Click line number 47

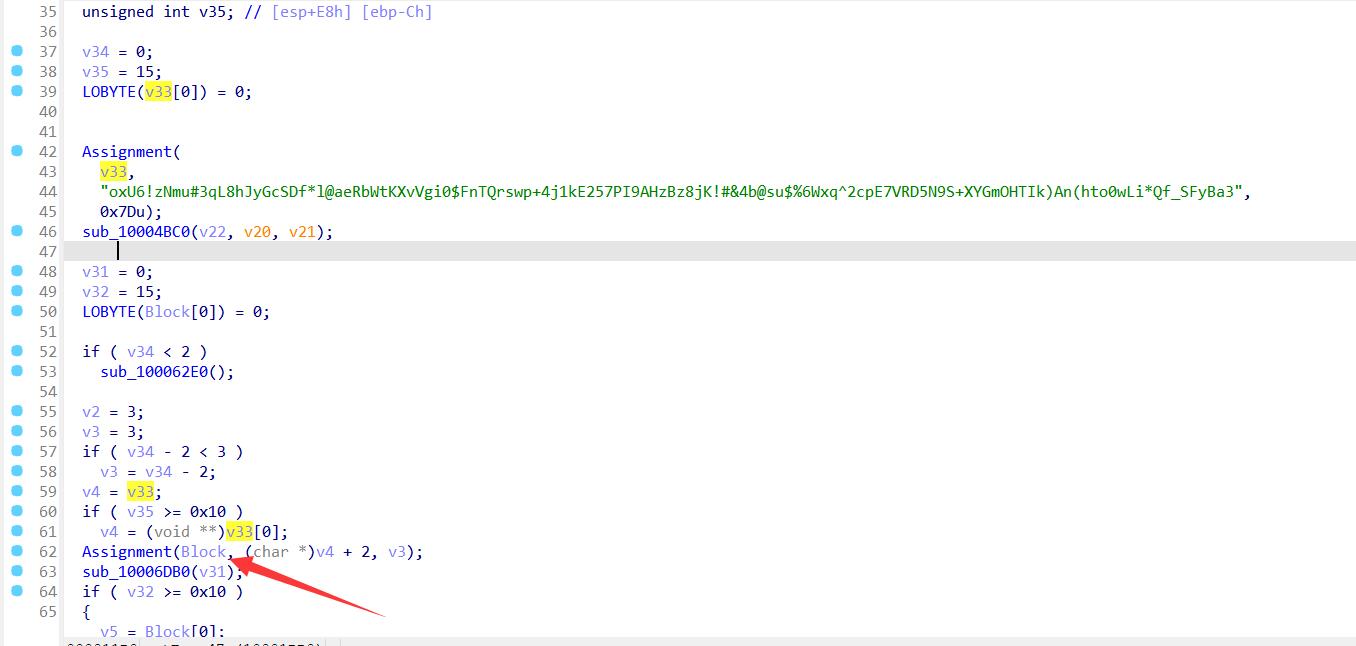coord(48,252)
